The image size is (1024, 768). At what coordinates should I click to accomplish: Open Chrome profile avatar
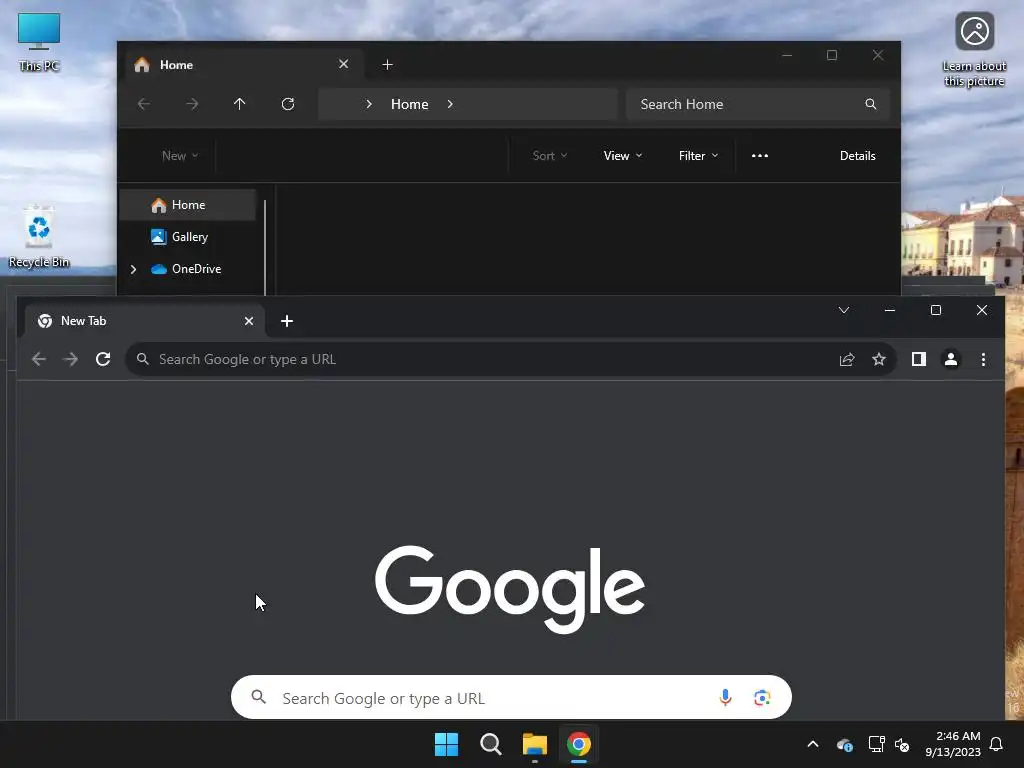tap(951, 359)
